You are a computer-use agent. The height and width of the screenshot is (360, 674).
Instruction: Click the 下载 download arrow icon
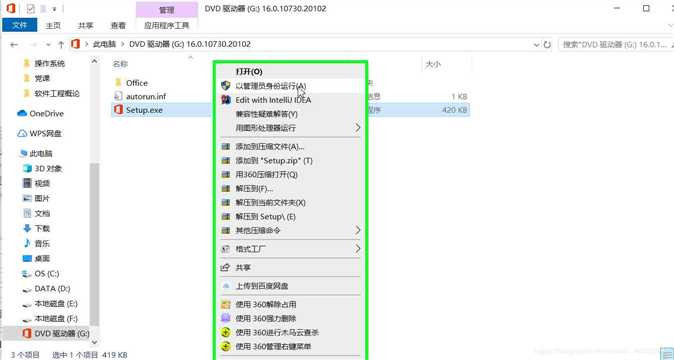pos(27,229)
